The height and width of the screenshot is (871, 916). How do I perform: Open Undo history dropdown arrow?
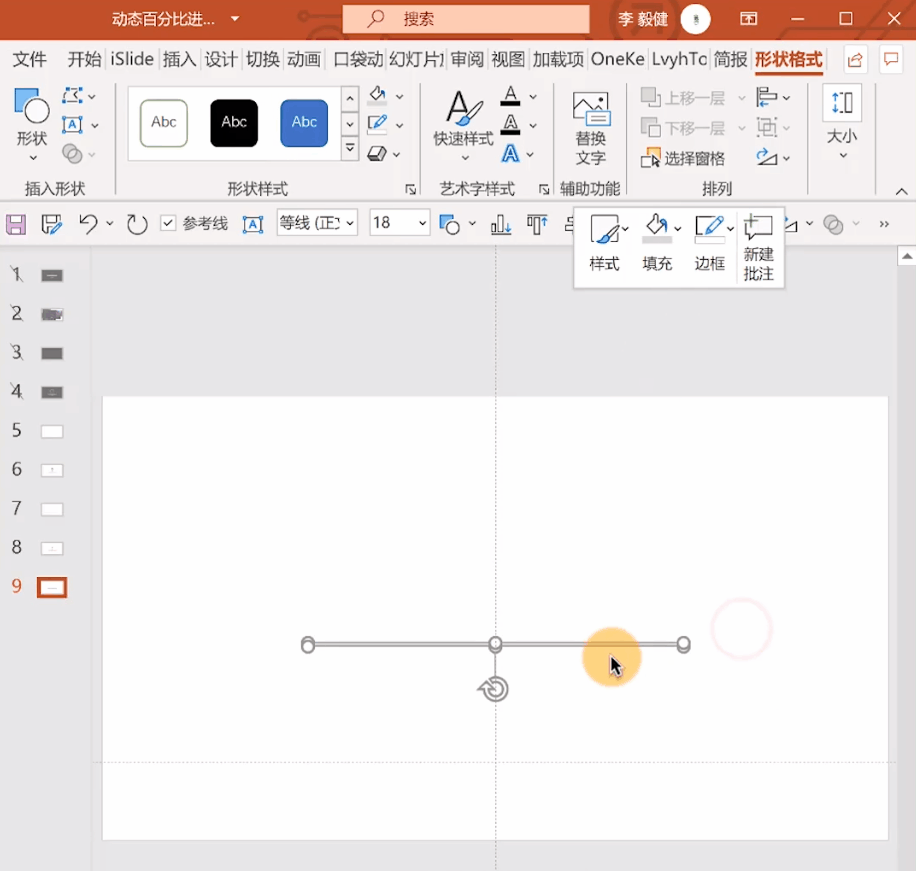pyautogui.click(x=109, y=224)
